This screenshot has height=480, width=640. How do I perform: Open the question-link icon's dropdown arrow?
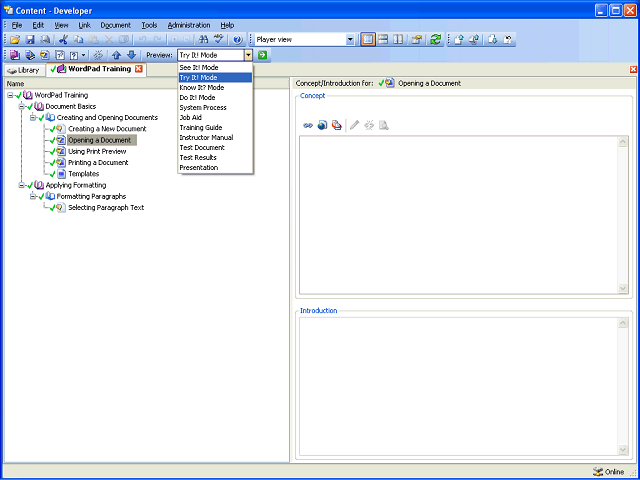click(x=84, y=55)
